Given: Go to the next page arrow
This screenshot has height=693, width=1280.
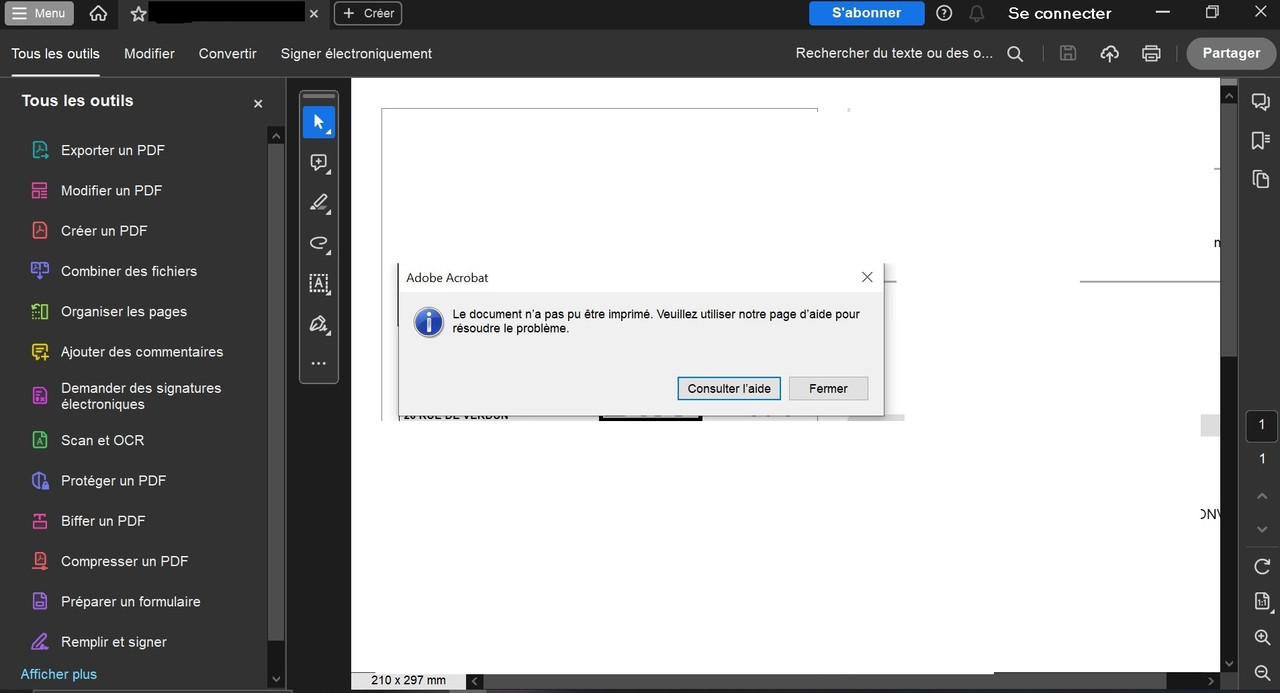Looking at the screenshot, I should [x=1261, y=529].
